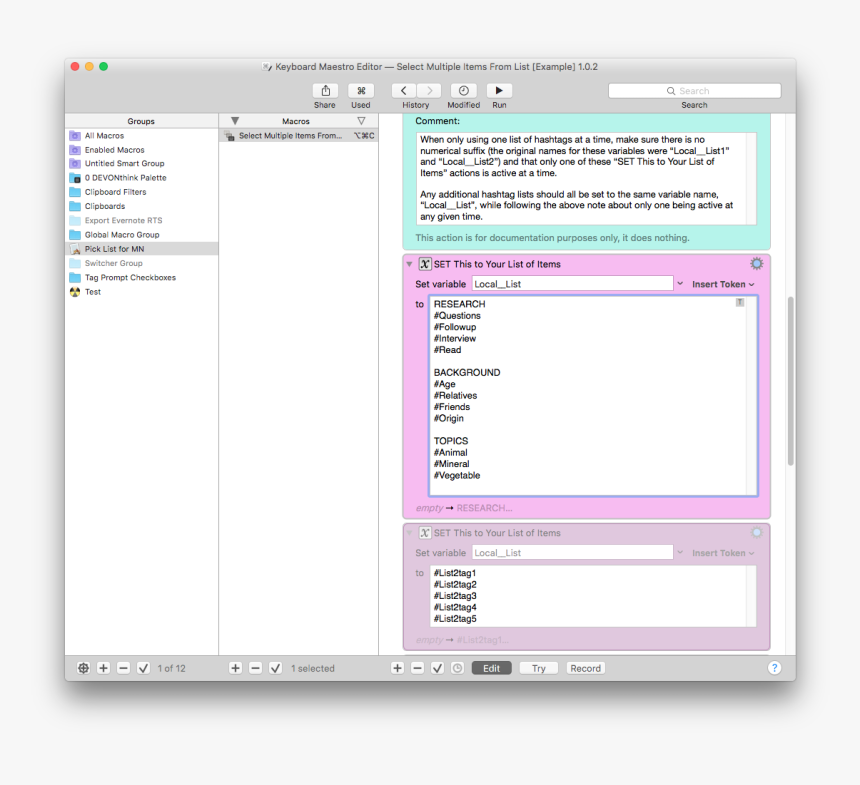The image size is (860, 785).
Task: Go back in History
Action: [x=404, y=91]
